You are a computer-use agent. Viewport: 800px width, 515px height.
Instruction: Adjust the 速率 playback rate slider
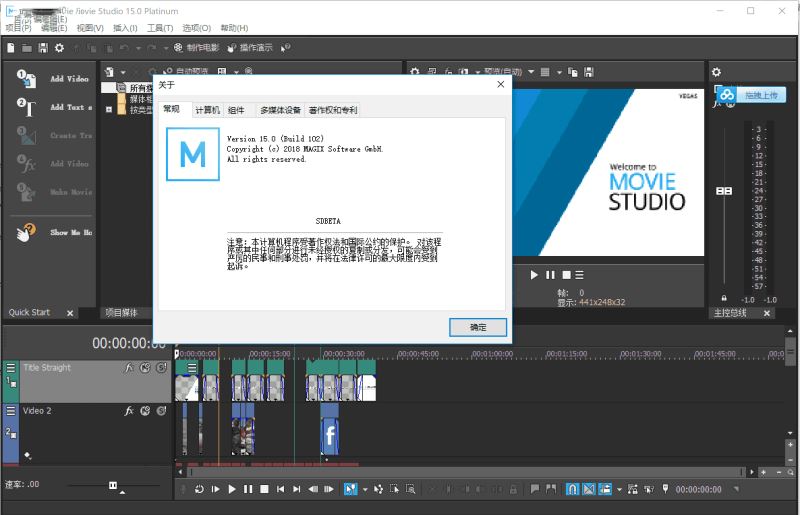(x=113, y=485)
